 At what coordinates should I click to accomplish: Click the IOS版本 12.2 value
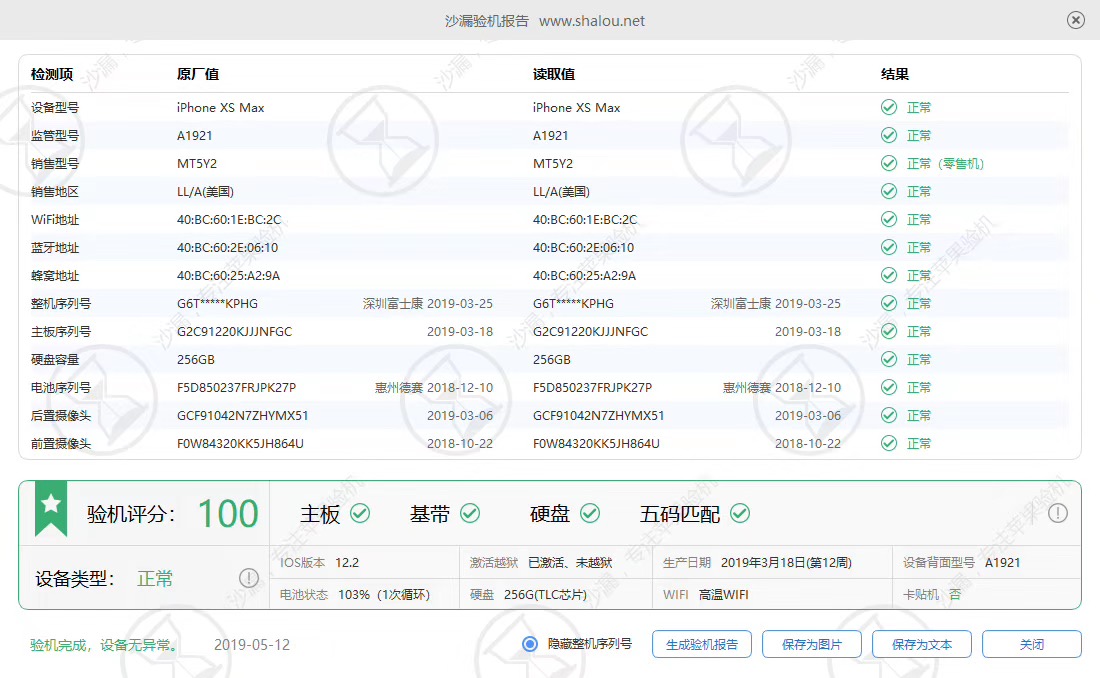pos(347,563)
